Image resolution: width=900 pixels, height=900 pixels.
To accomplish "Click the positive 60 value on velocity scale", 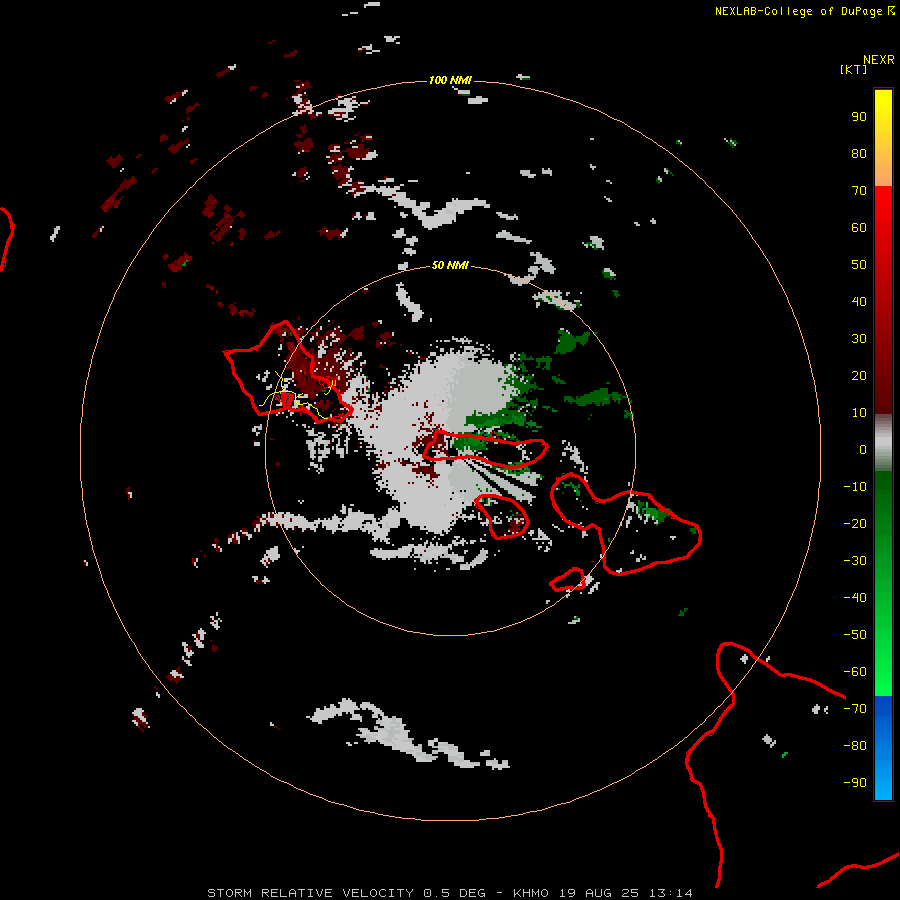I will point(859,227).
